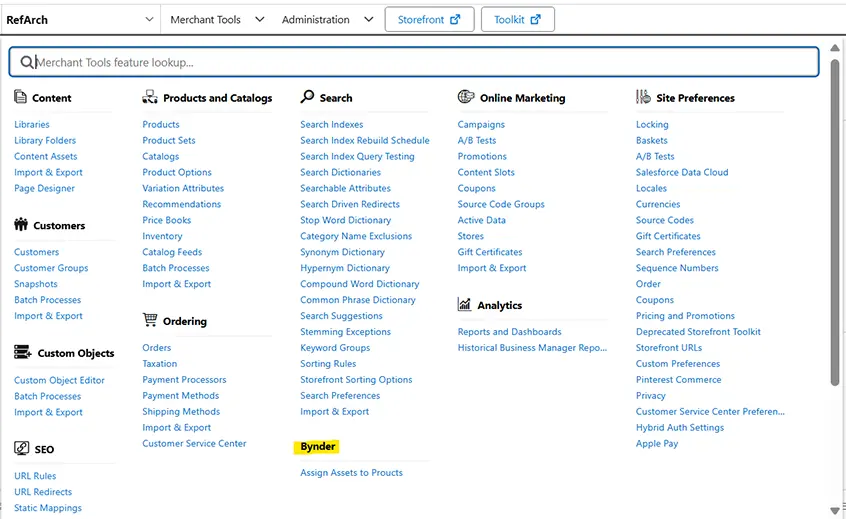Open Reports and Dashboards link
Screen dimensions: 846x519
(509, 332)
